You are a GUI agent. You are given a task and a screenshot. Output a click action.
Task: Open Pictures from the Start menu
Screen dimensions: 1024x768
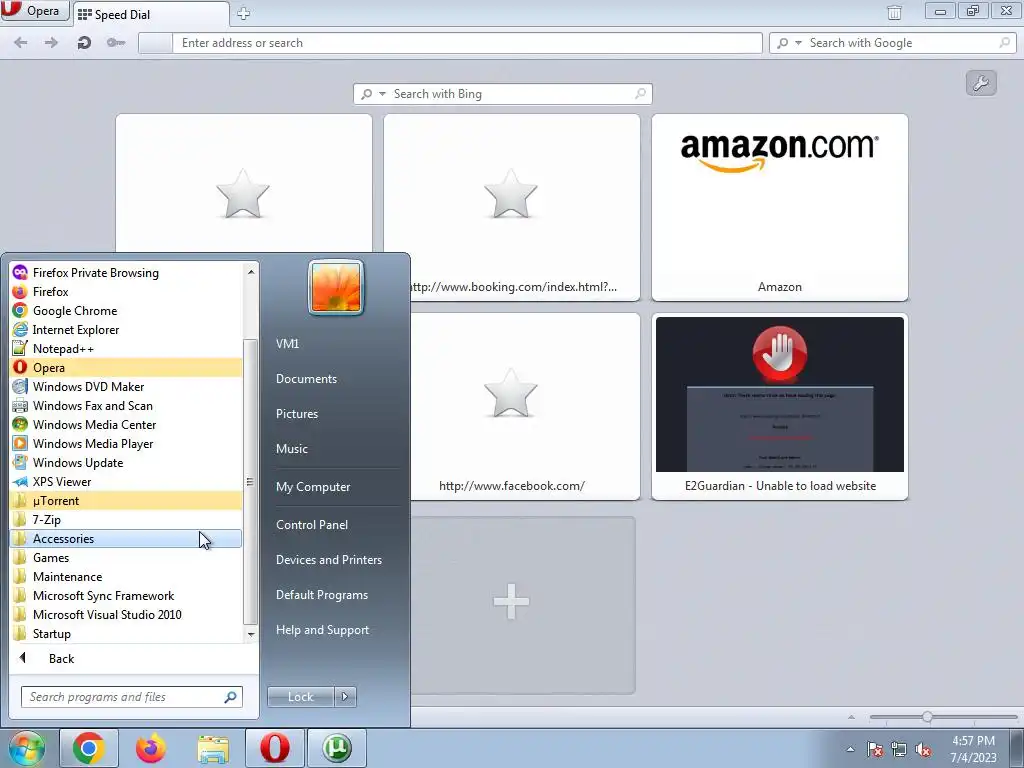(297, 414)
